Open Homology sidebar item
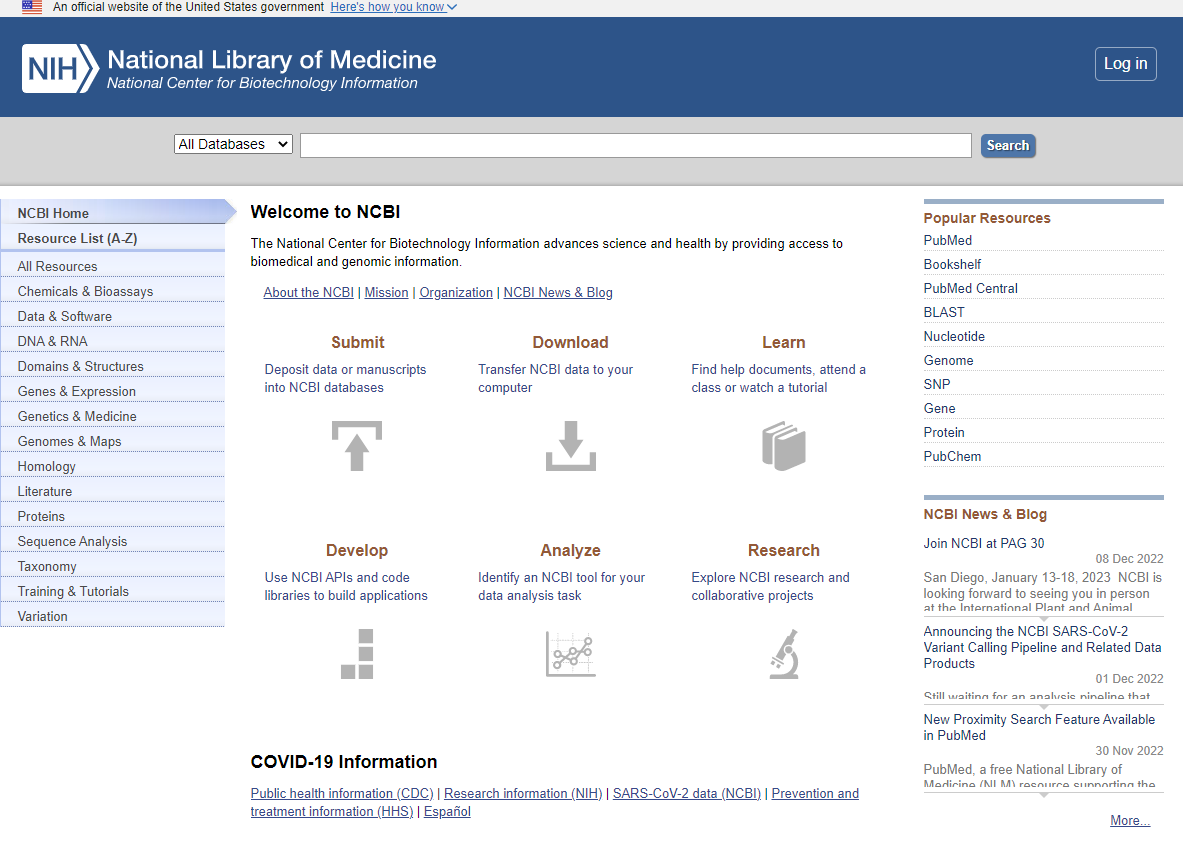Viewport: 1183px width, 850px height. pos(112,466)
